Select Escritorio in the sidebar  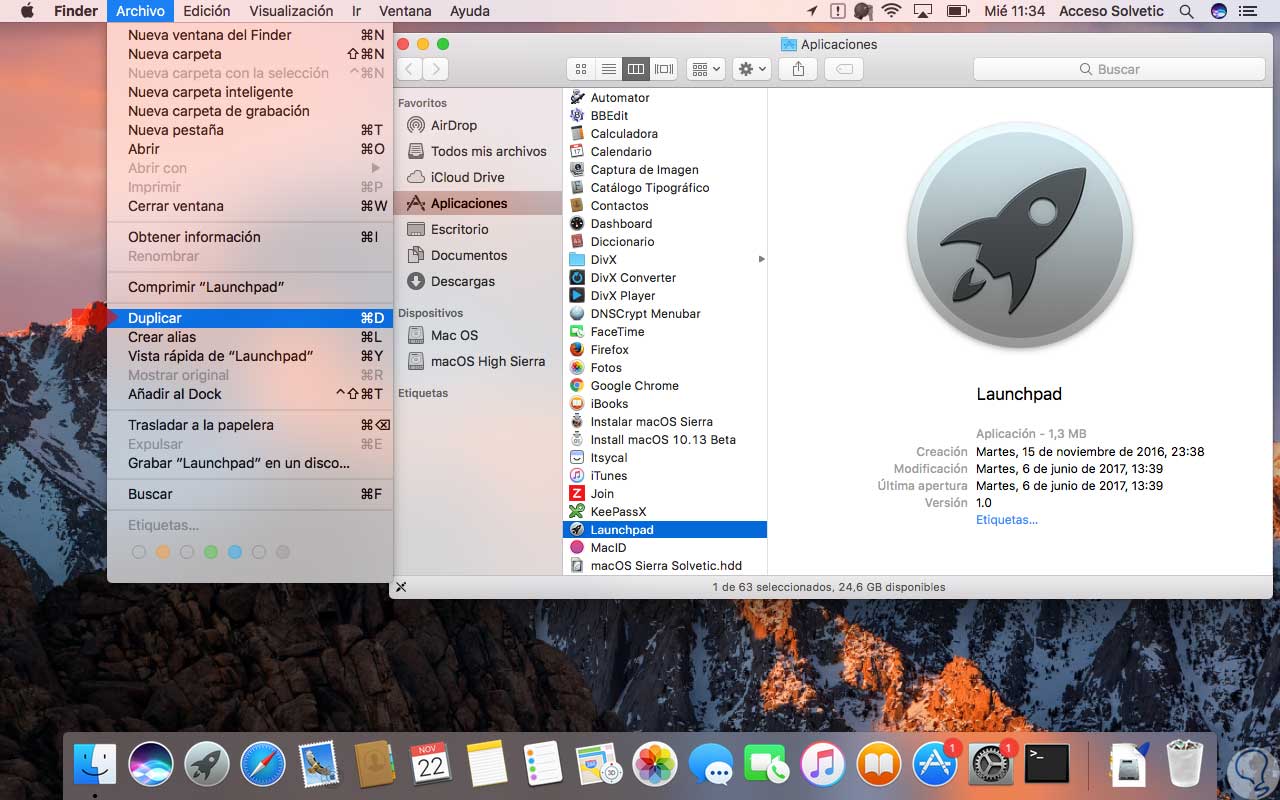tap(478, 229)
